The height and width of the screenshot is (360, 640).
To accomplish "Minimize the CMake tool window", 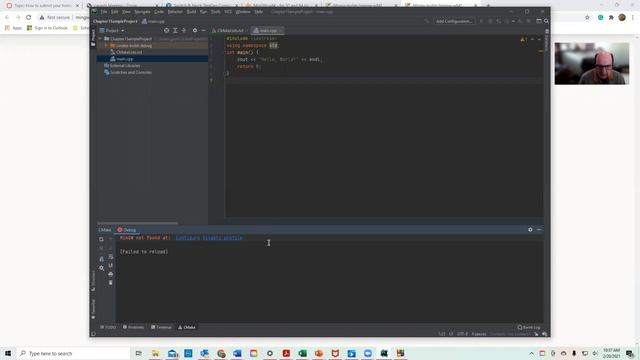I will [x=539, y=230].
